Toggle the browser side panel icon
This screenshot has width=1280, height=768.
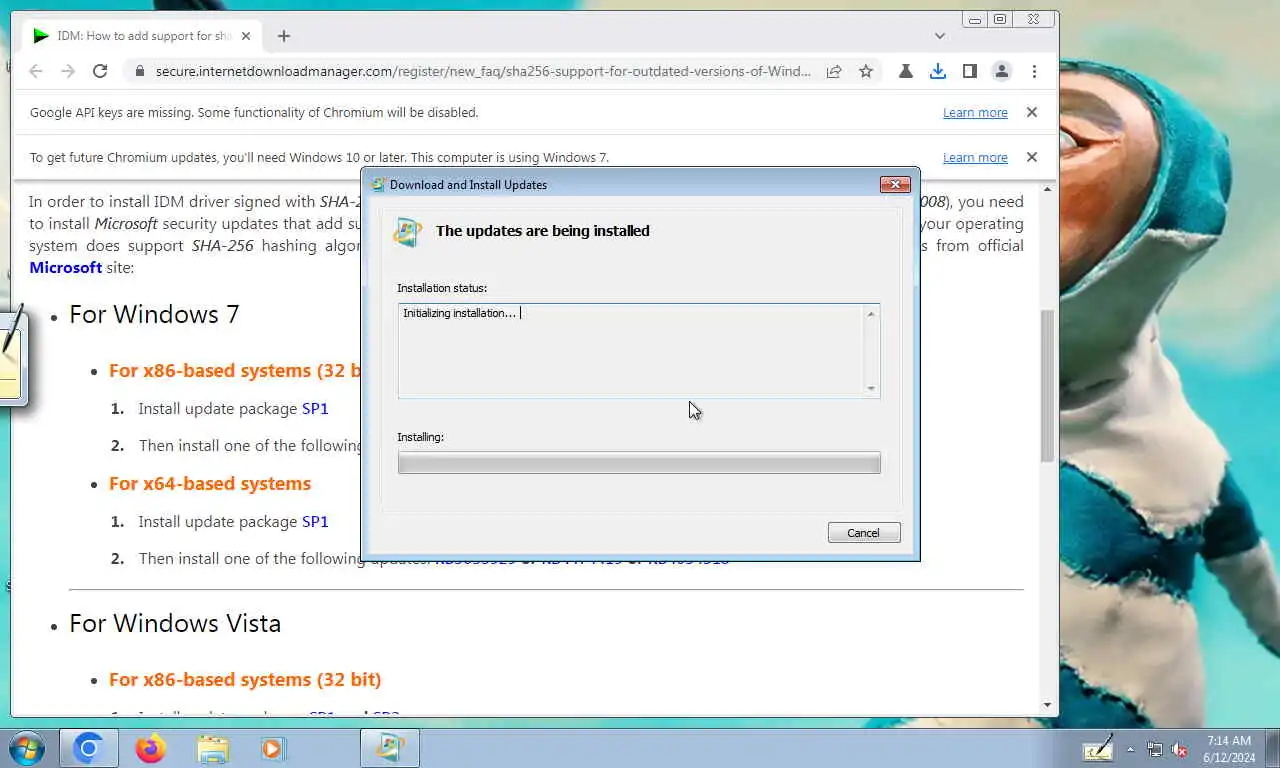(970, 71)
